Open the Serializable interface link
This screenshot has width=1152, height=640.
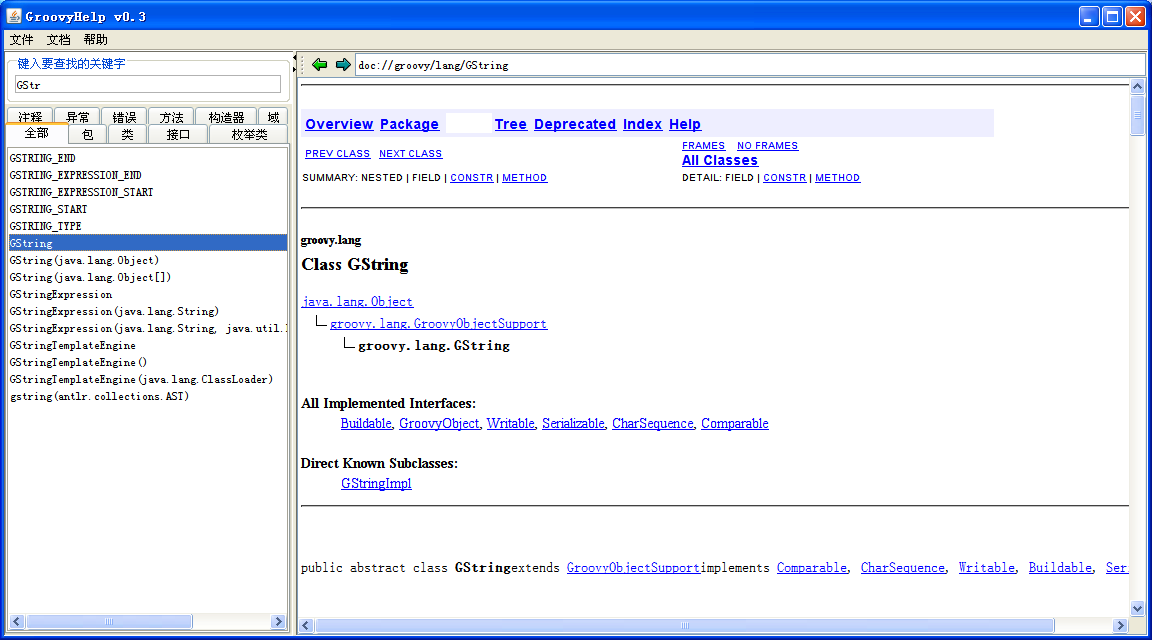pos(573,423)
